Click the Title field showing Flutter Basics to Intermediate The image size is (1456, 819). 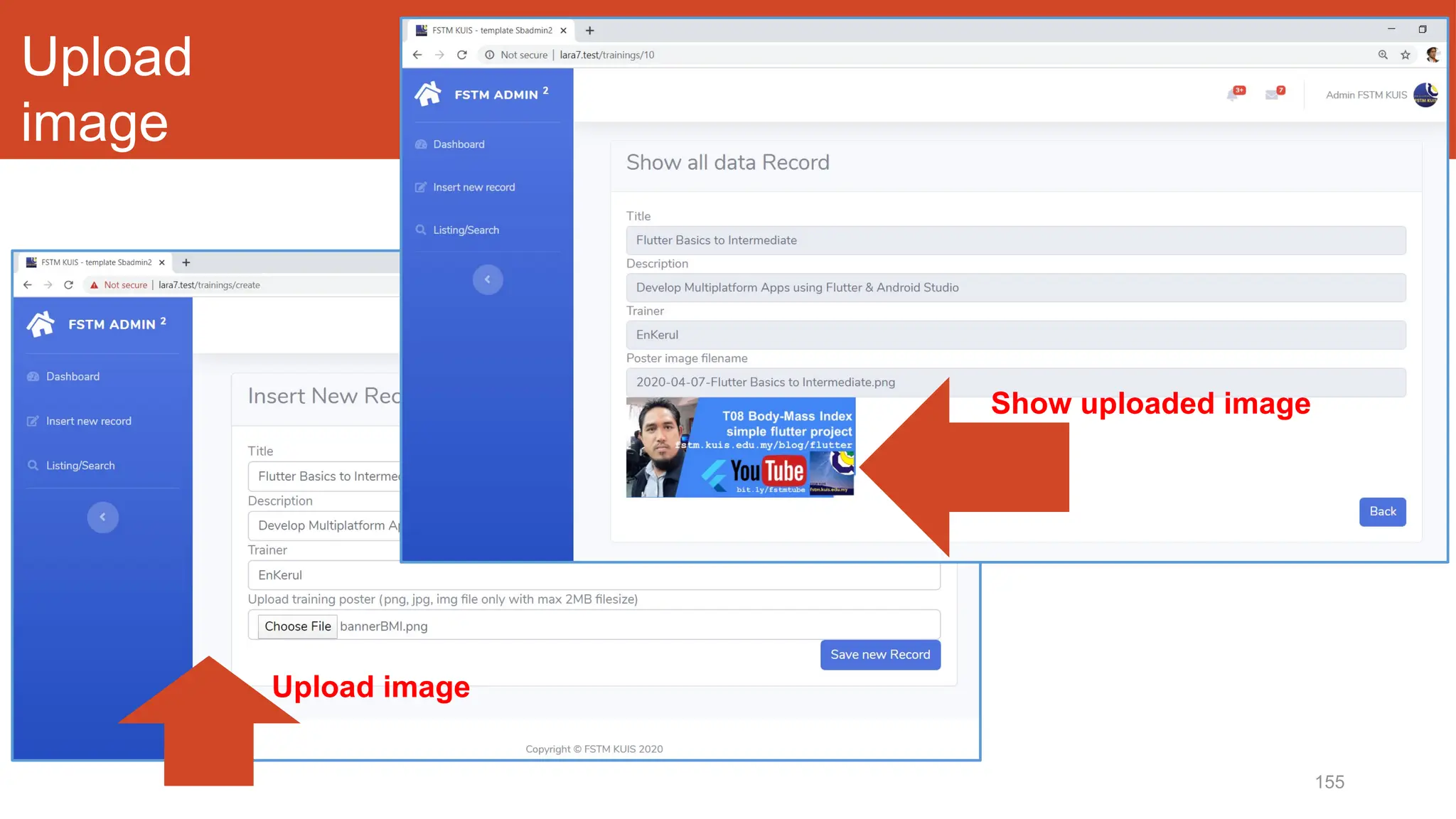1016,240
